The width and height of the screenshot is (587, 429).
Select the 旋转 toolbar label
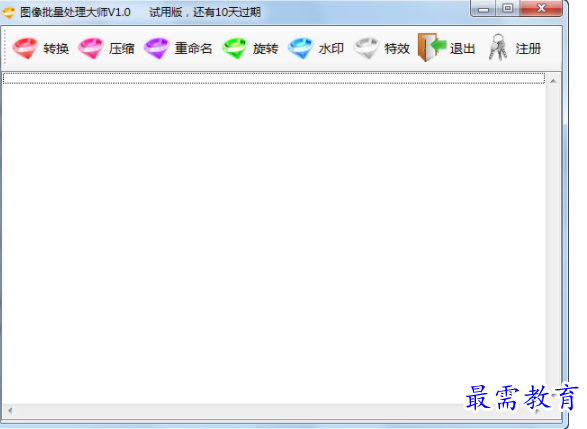pyautogui.click(x=265, y=49)
